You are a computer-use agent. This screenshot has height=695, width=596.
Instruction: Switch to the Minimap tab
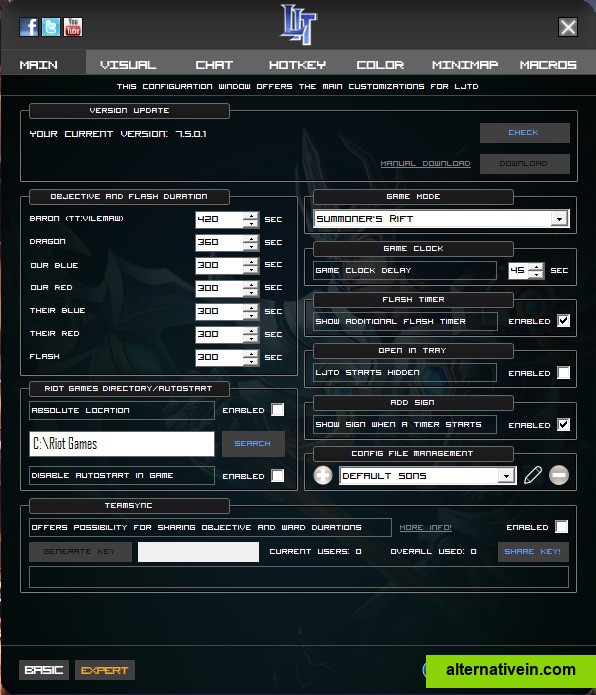(x=465, y=65)
